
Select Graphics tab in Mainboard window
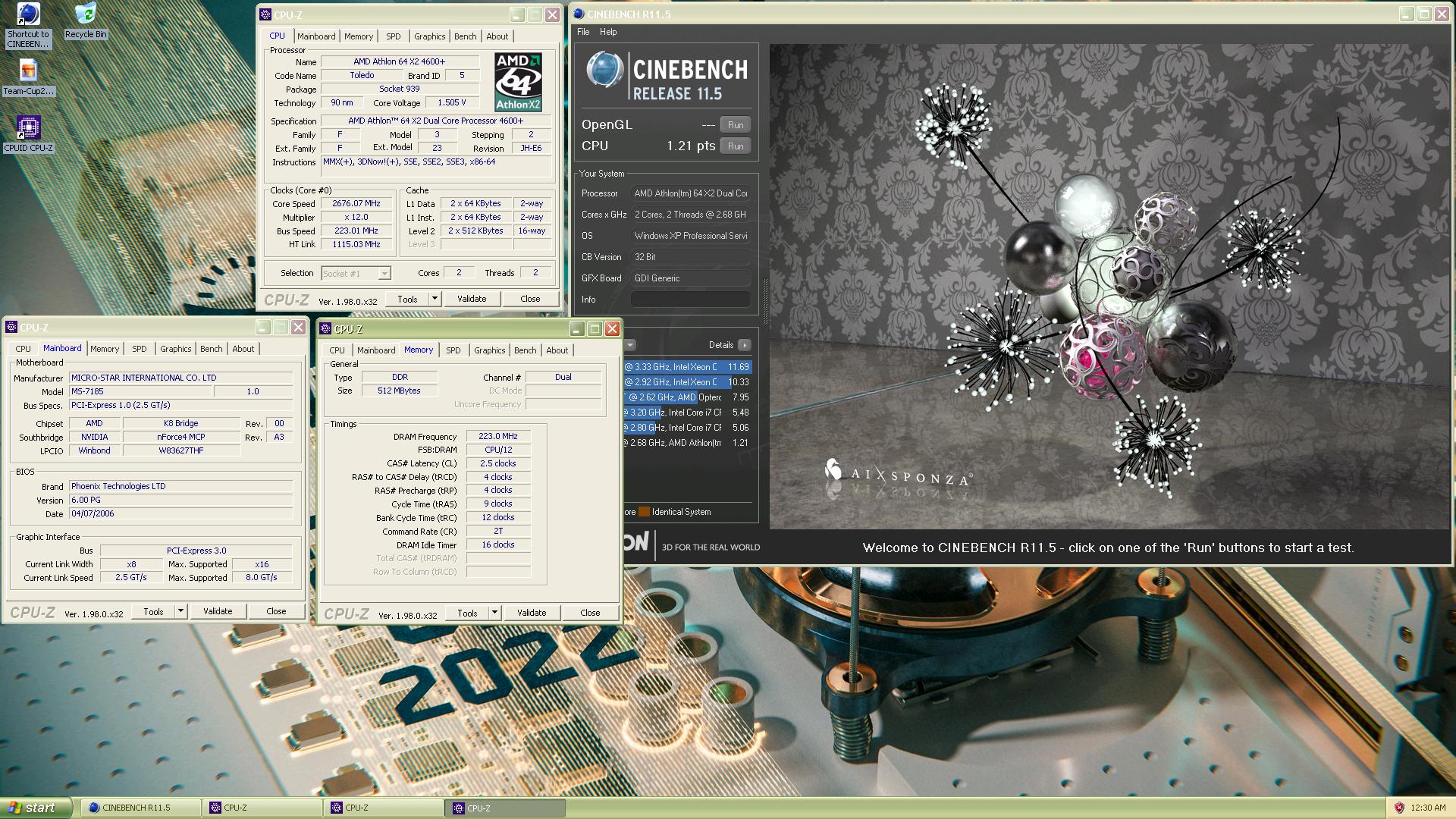click(x=176, y=349)
